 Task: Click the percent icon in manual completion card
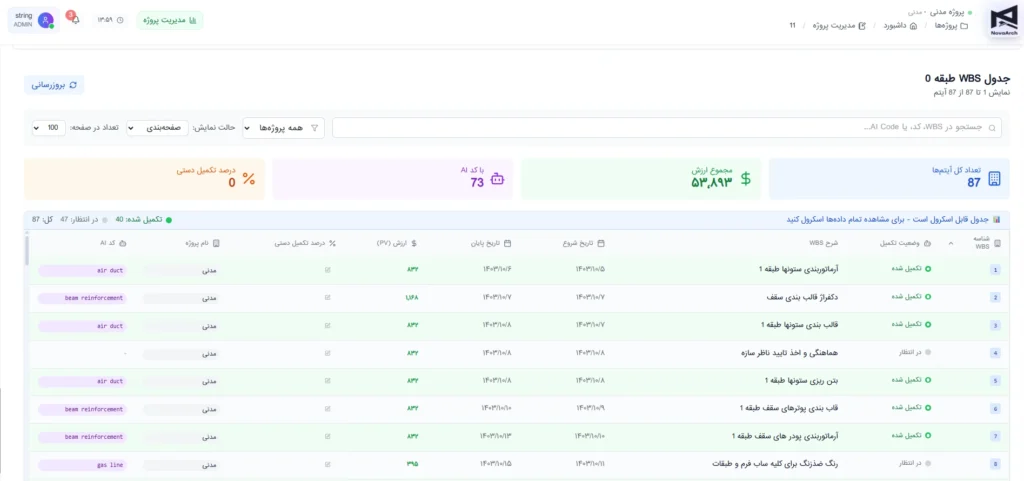(249, 179)
